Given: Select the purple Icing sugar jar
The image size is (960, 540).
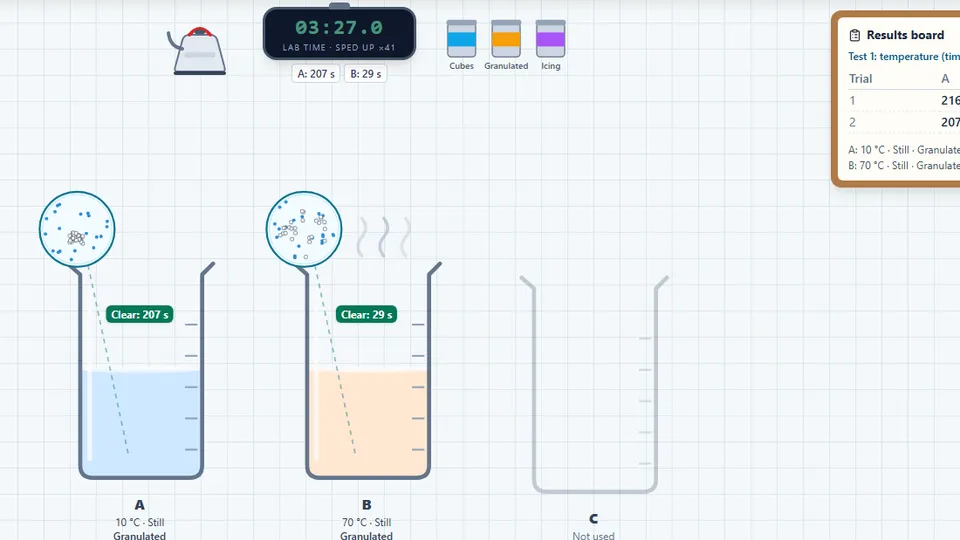Looking at the screenshot, I should 550,39.
